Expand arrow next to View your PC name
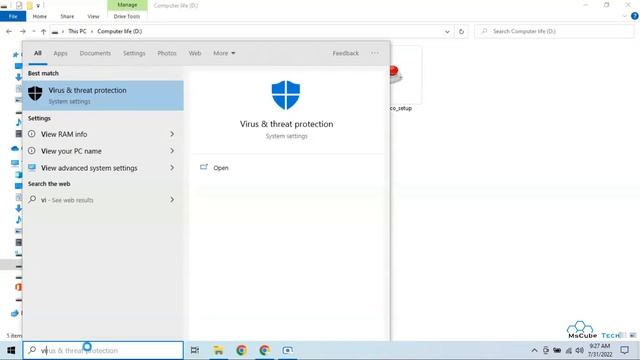Image resolution: width=640 pixels, height=360 pixels. click(172, 151)
